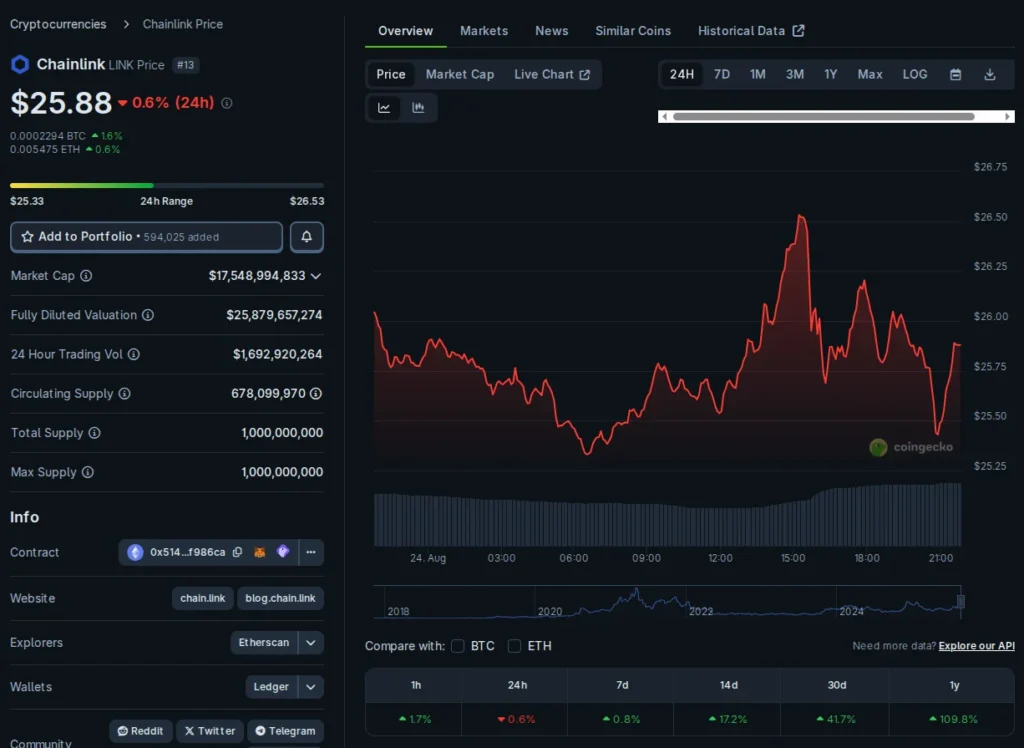Screen dimensions: 1024x748
Task: Click the purple diamond icon in contract row
Action: click(283, 551)
